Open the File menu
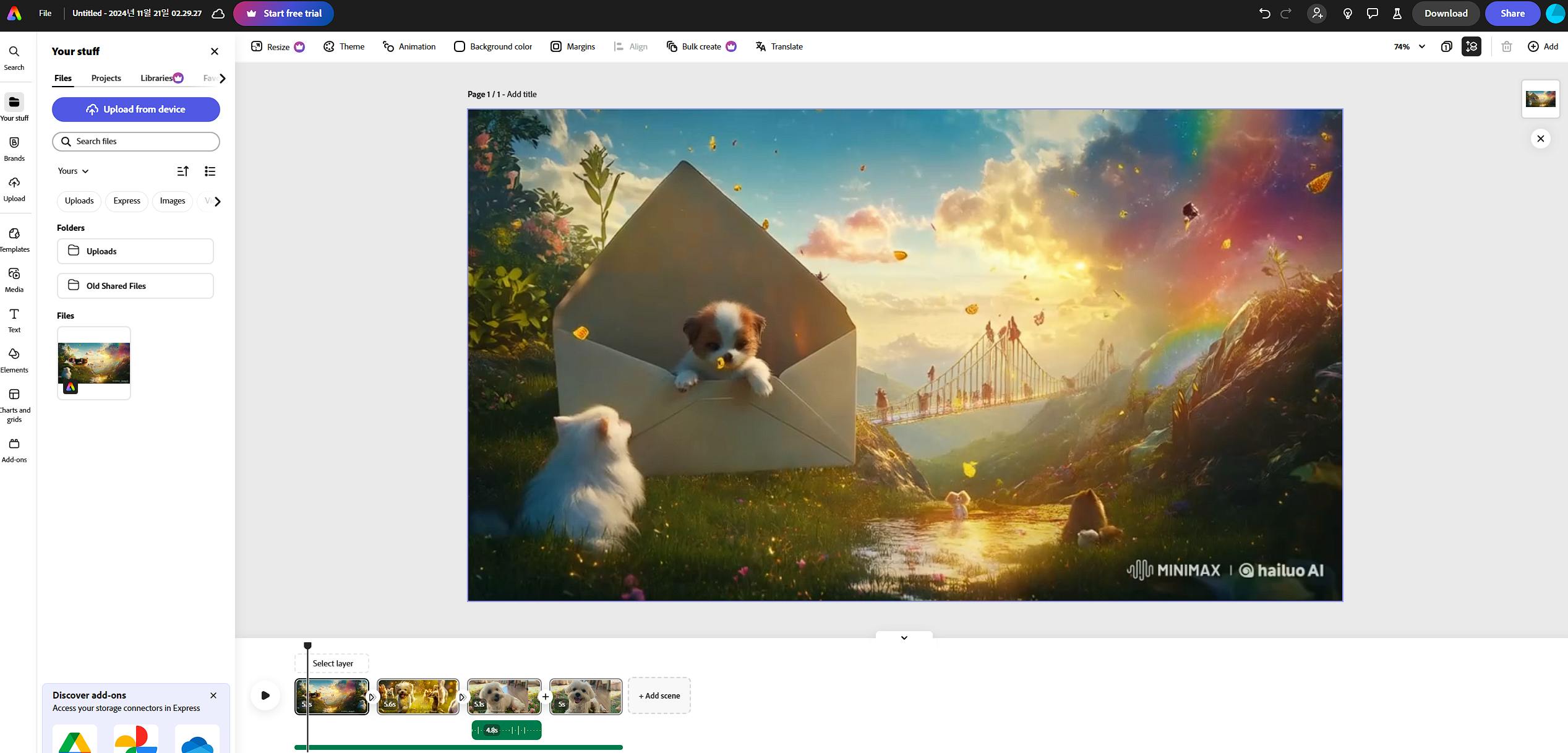Viewport: 1568px width, 753px height. 45,14
